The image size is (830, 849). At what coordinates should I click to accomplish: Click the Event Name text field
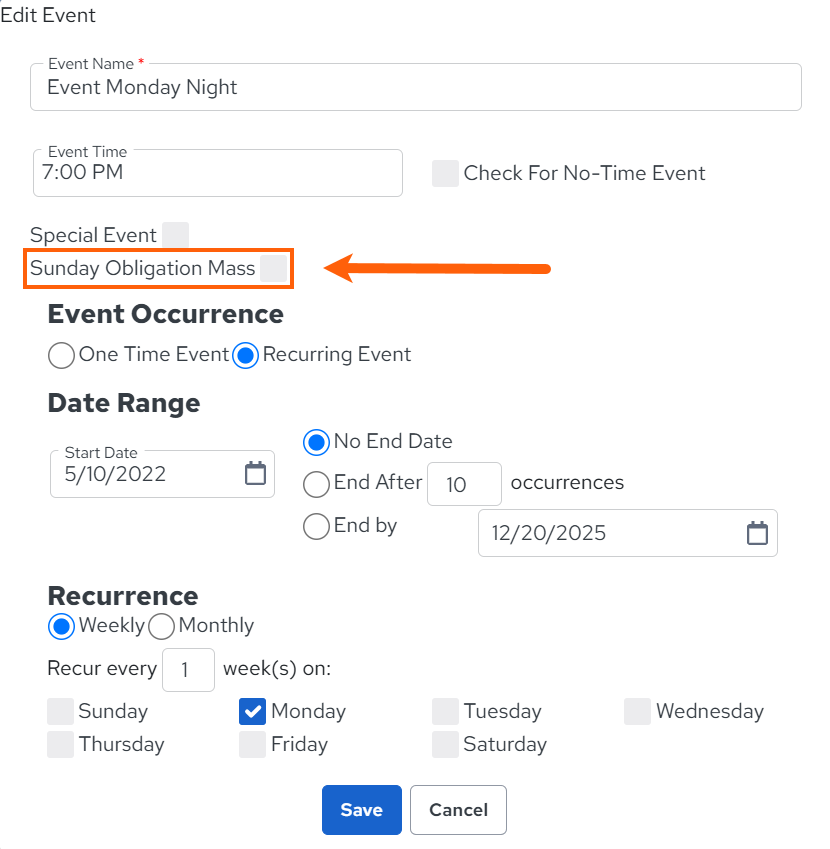416,87
